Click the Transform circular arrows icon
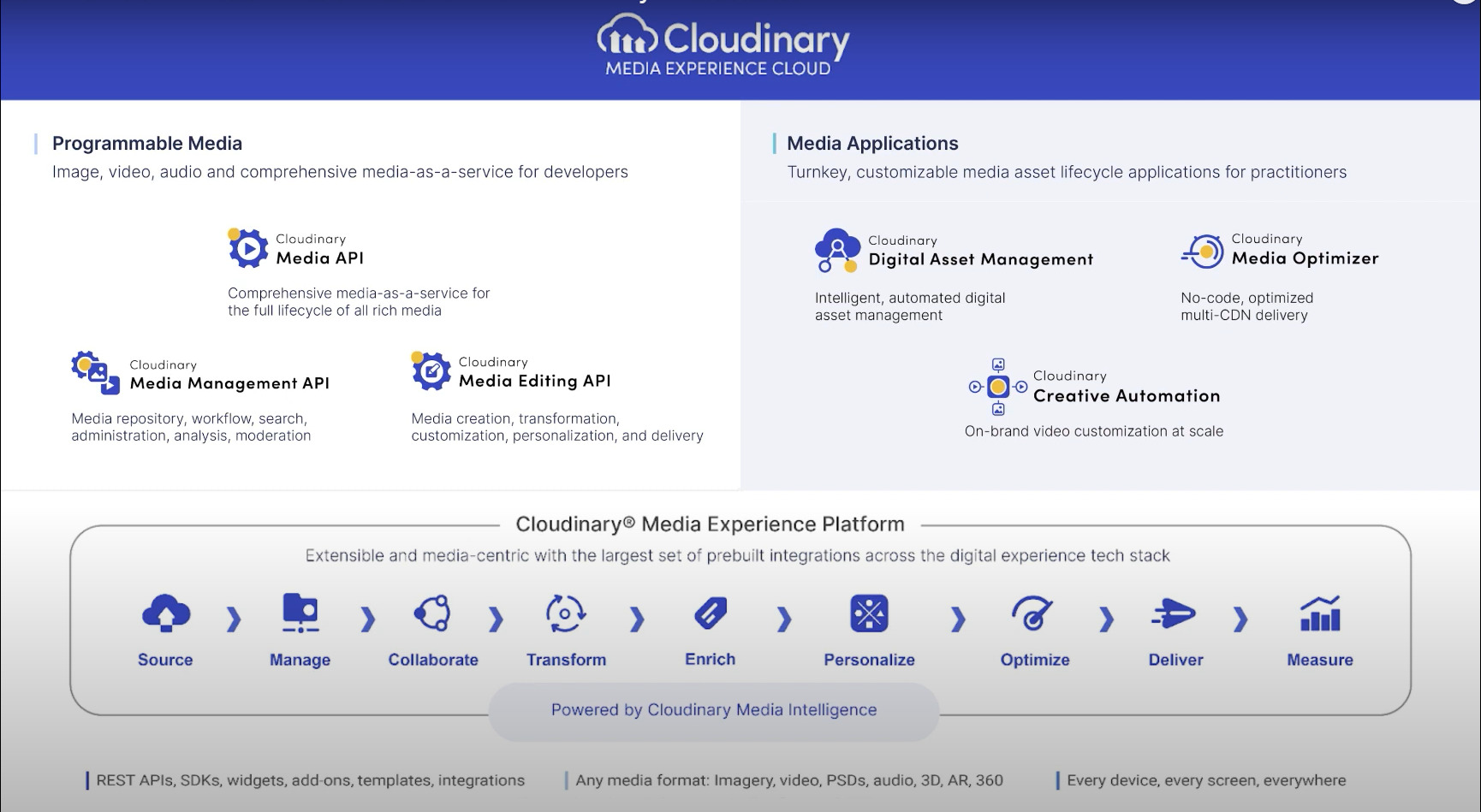1481x812 pixels. point(566,613)
